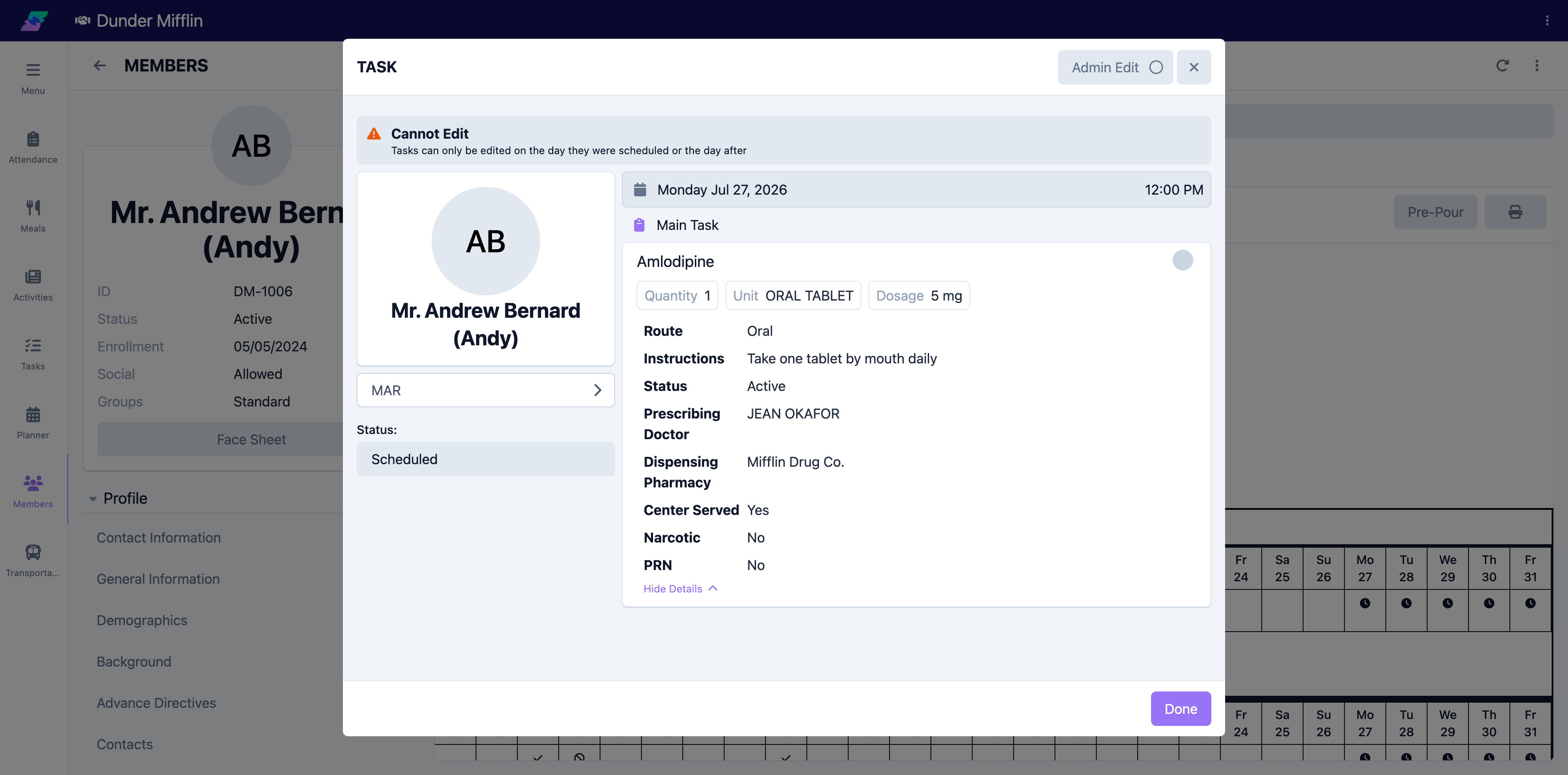Open the hamburger Menu icon
The image size is (1568, 775).
click(33, 70)
